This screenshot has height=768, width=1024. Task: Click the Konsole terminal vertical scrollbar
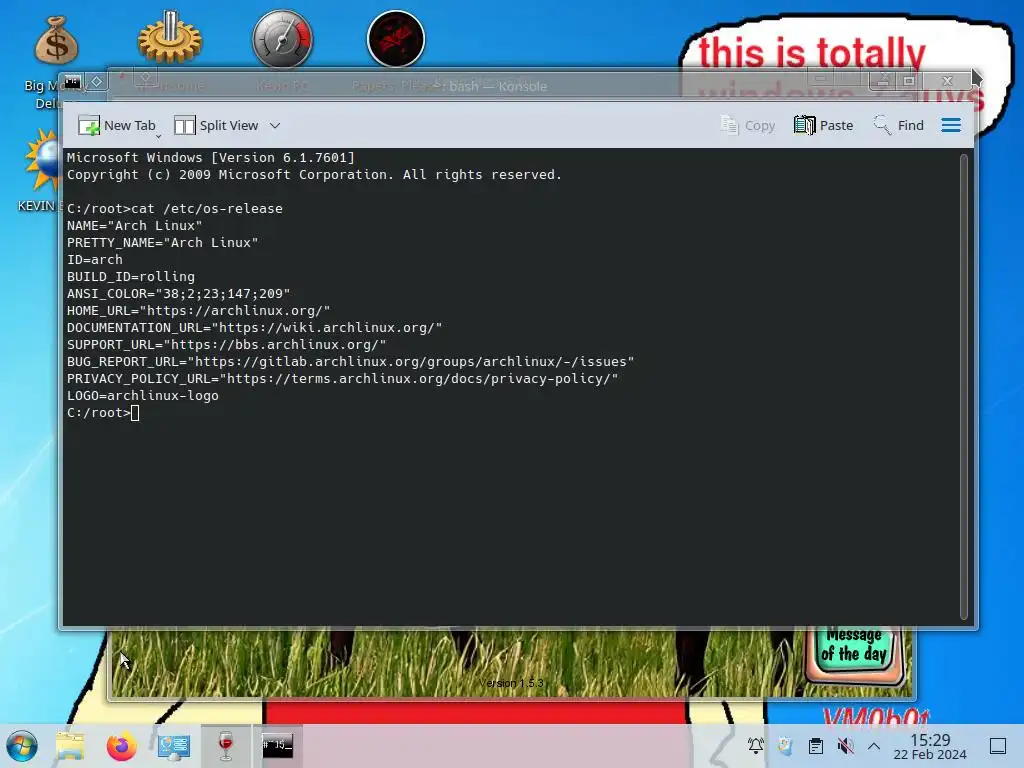pyautogui.click(x=963, y=387)
